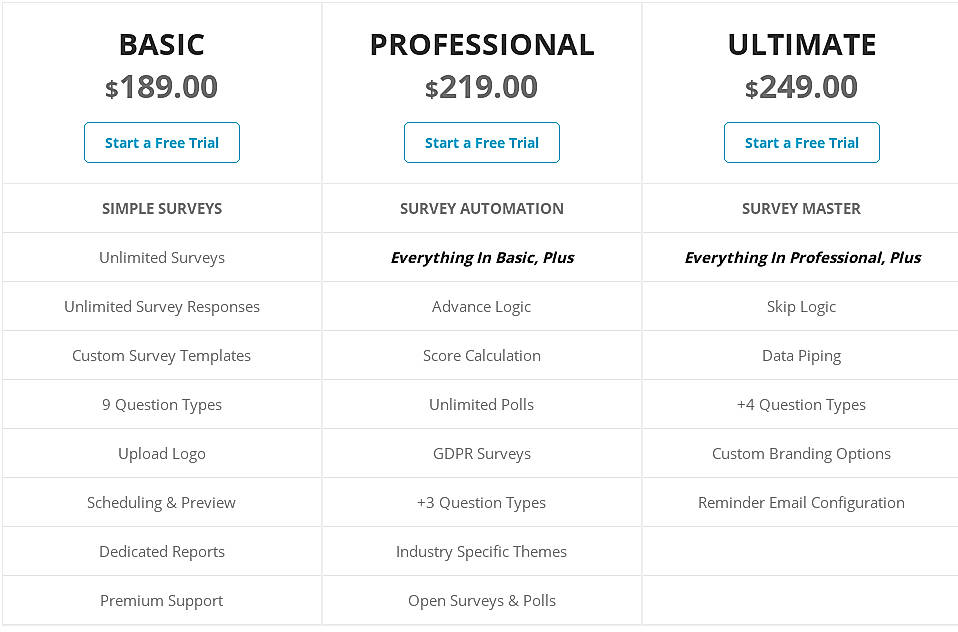Start a Free Trial for the Basic plan
The width and height of the screenshot is (958, 632).
pos(161,142)
